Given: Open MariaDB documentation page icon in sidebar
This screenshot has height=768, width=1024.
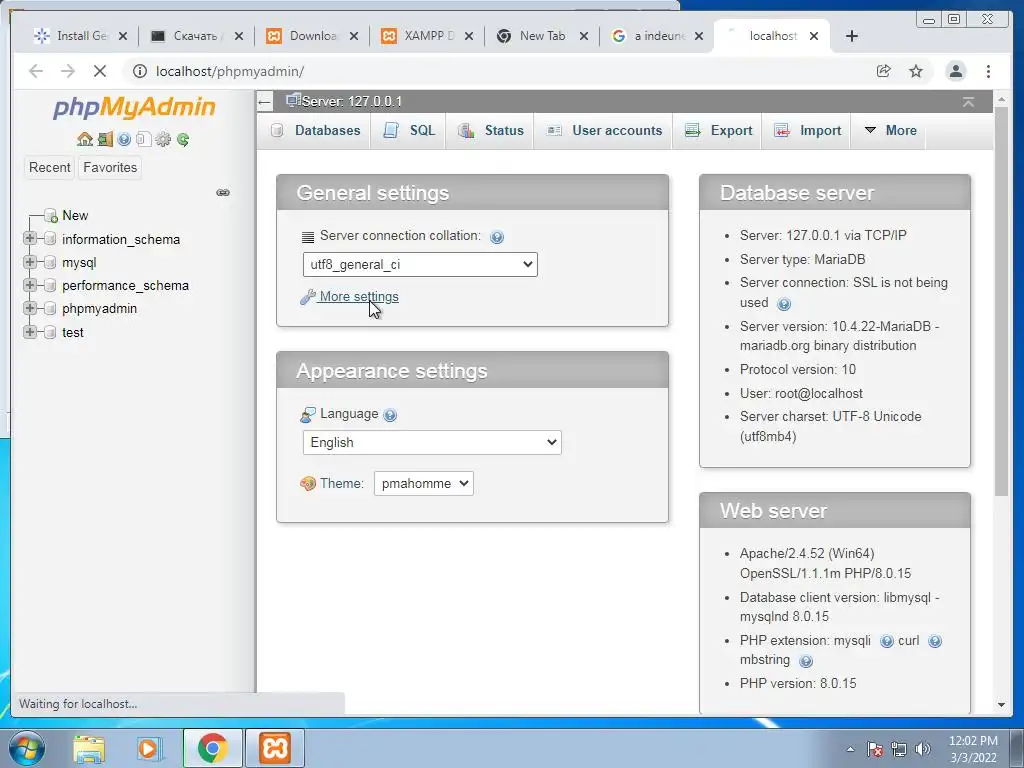Looking at the screenshot, I should pos(144,139).
